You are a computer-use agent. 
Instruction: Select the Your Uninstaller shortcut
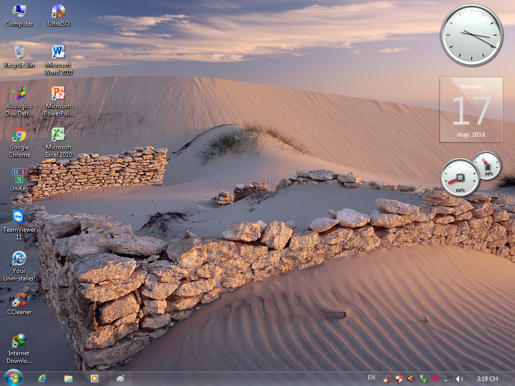click(x=19, y=266)
